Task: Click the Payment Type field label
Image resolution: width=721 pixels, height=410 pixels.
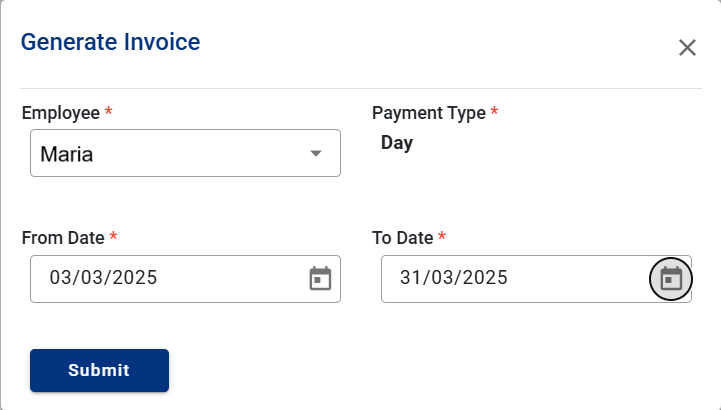Action: (x=429, y=113)
